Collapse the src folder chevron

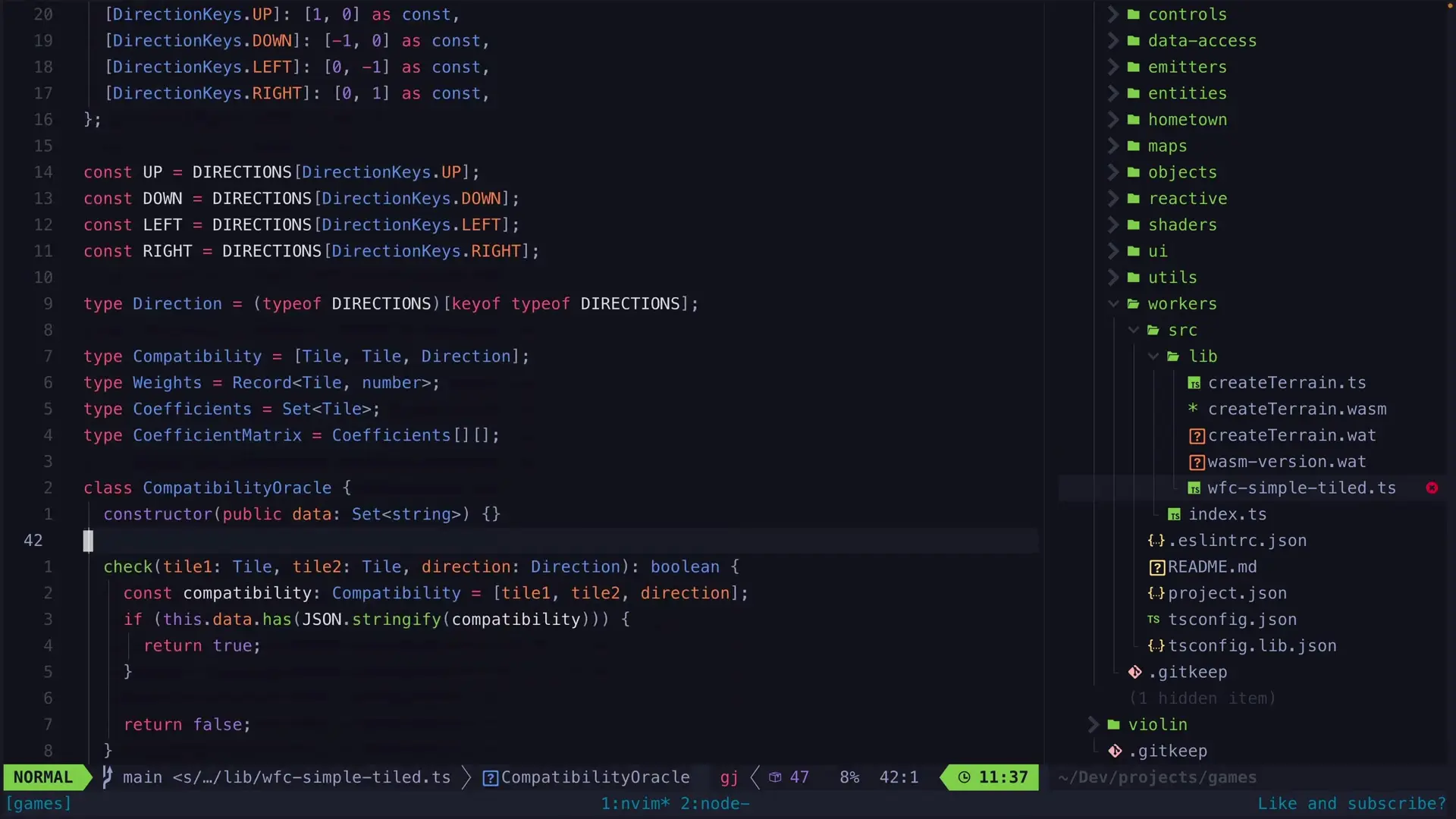click(1133, 330)
